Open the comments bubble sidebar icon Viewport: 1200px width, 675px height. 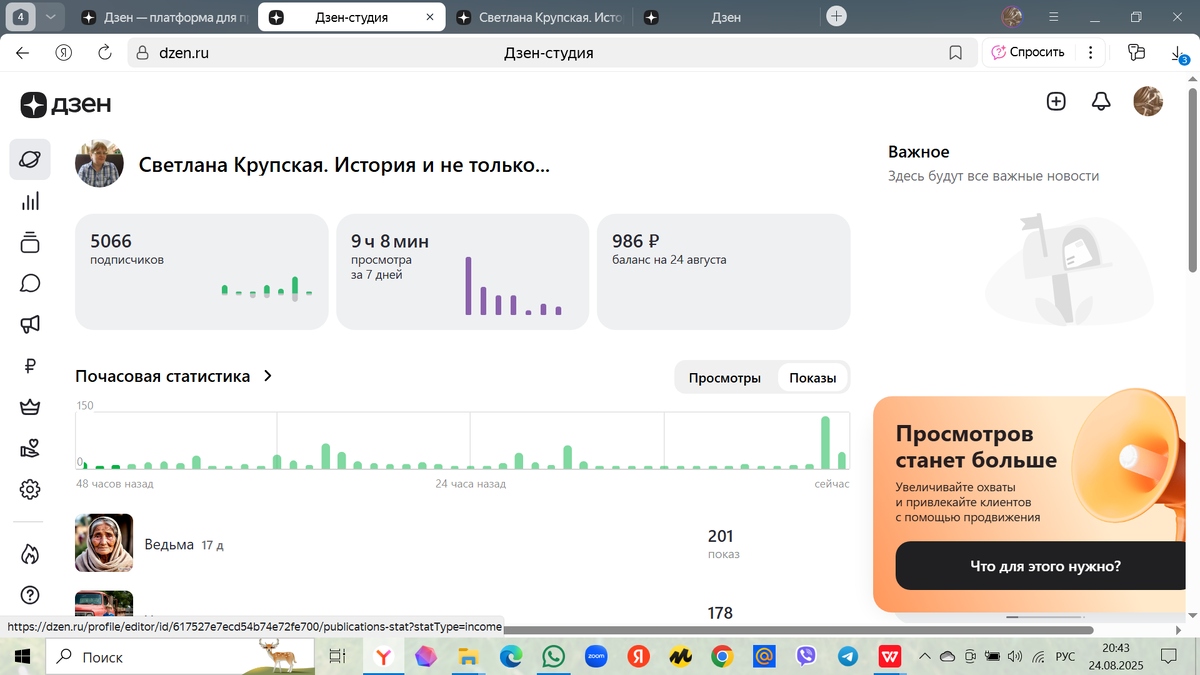(30, 283)
